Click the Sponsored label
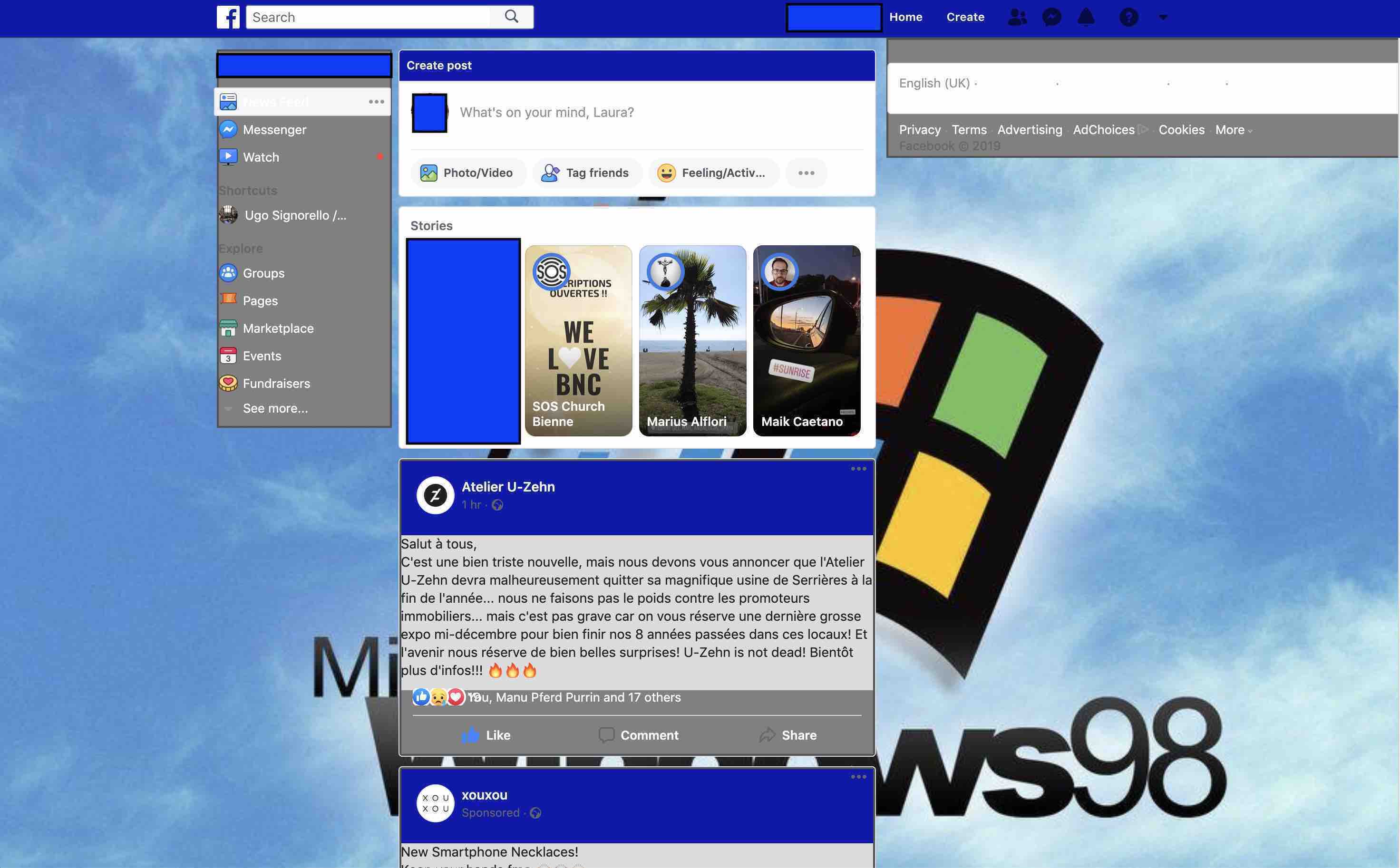This screenshot has width=1400, height=868. coord(490,813)
